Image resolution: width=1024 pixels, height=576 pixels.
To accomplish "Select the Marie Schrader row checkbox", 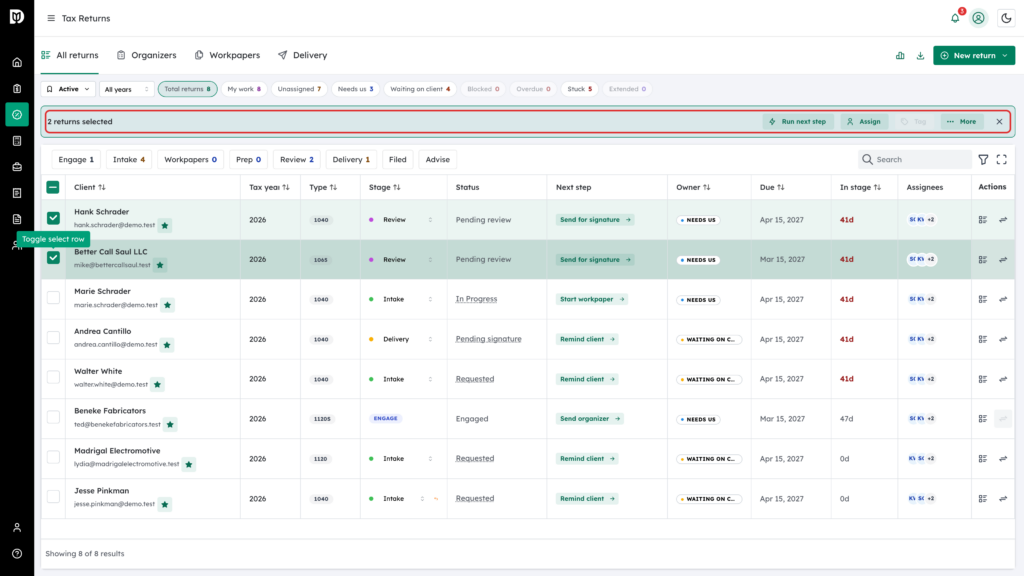I will [54, 298].
